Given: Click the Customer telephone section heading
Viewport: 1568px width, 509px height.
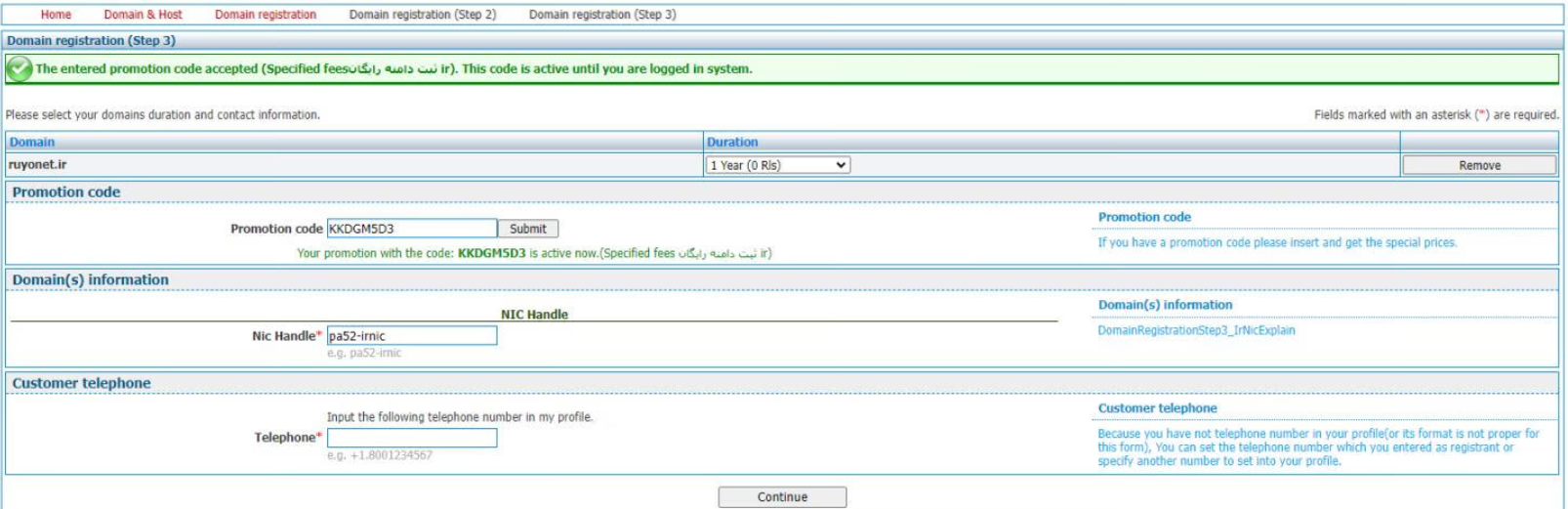Looking at the screenshot, I should click(81, 383).
